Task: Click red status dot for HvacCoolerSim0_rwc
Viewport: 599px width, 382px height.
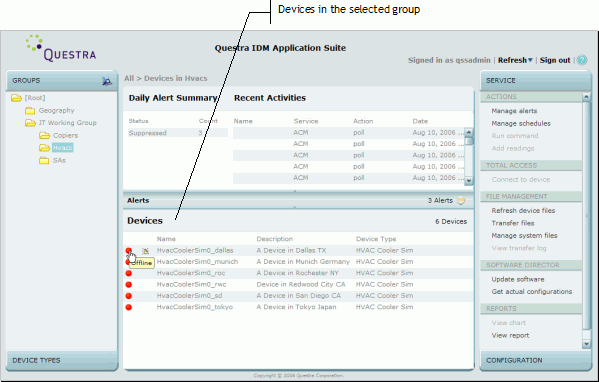Action: pyautogui.click(x=129, y=285)
